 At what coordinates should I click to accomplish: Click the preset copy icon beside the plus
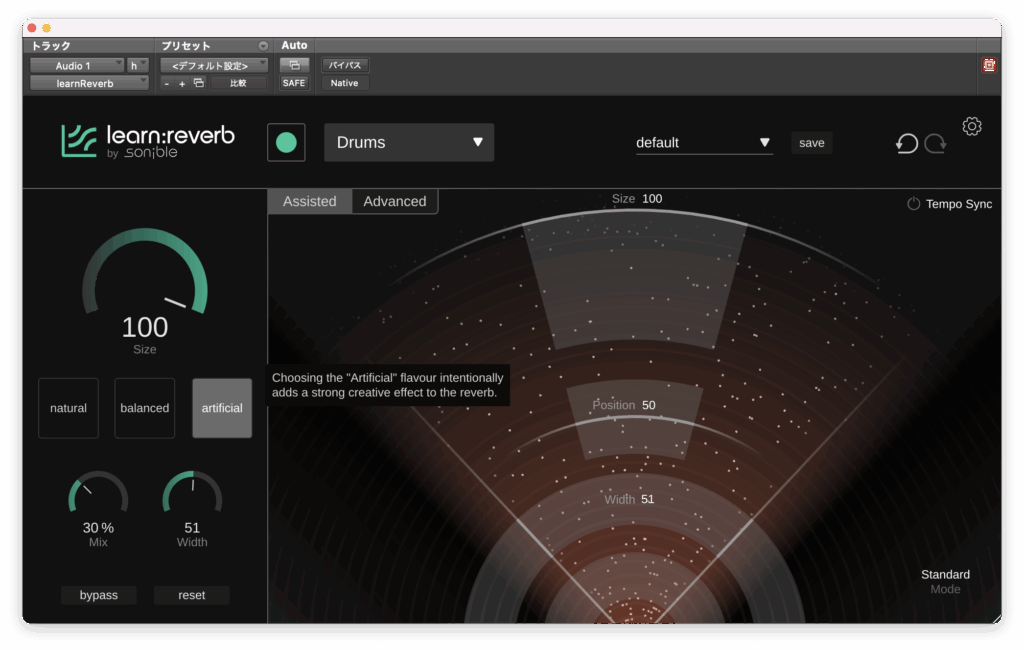click(x=199, y=83)
